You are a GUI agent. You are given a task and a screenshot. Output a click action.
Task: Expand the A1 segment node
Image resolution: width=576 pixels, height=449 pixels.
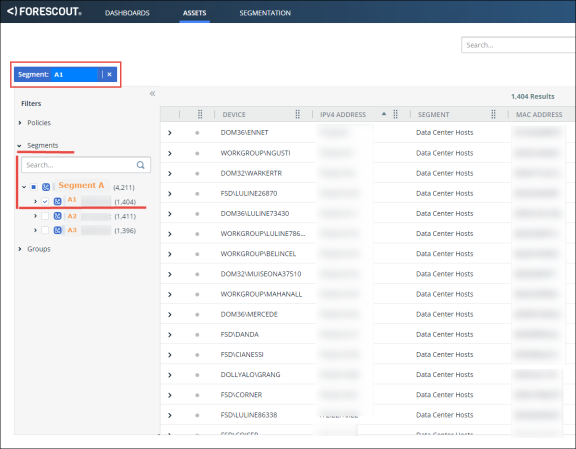35,201
